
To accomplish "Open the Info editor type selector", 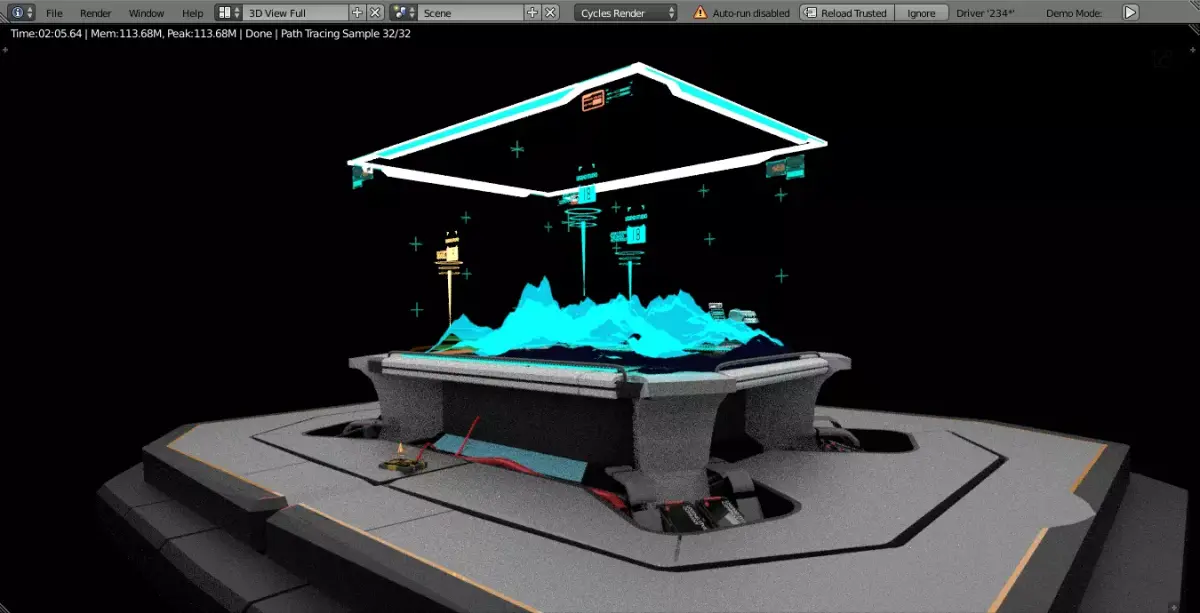I will click(22, 13).
